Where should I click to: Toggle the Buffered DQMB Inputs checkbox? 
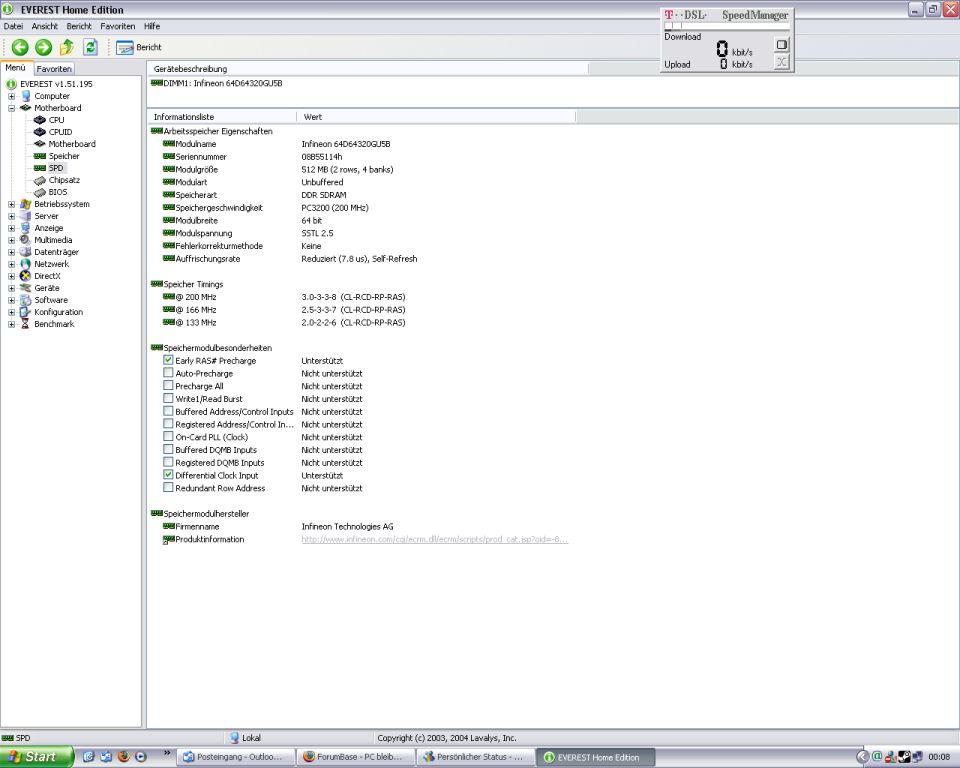click(x=168, y=450)
